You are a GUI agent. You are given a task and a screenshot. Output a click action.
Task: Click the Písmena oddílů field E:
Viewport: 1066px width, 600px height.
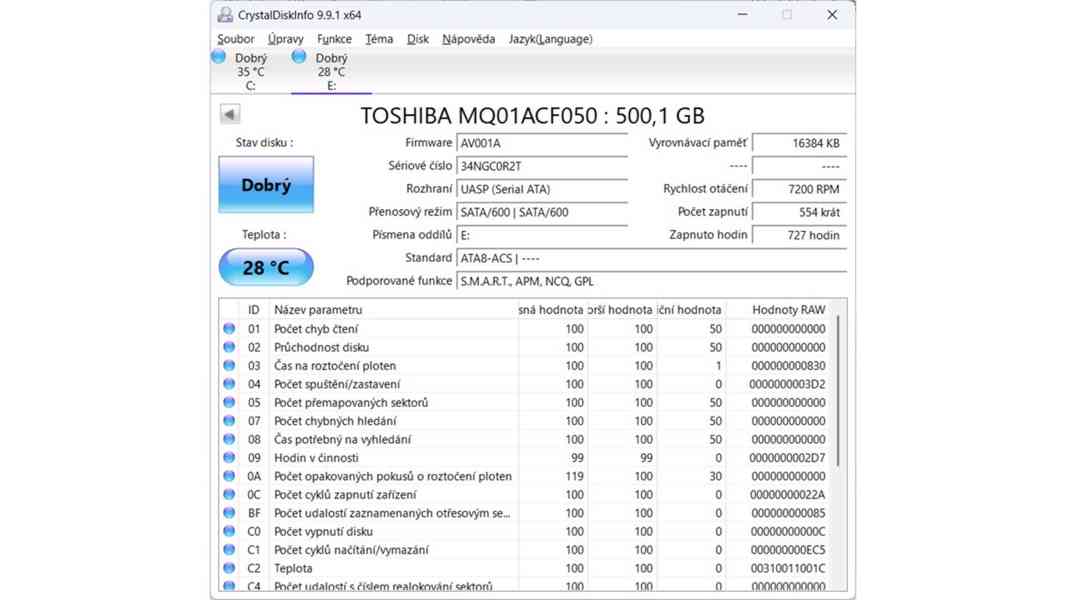pos(542,235)
